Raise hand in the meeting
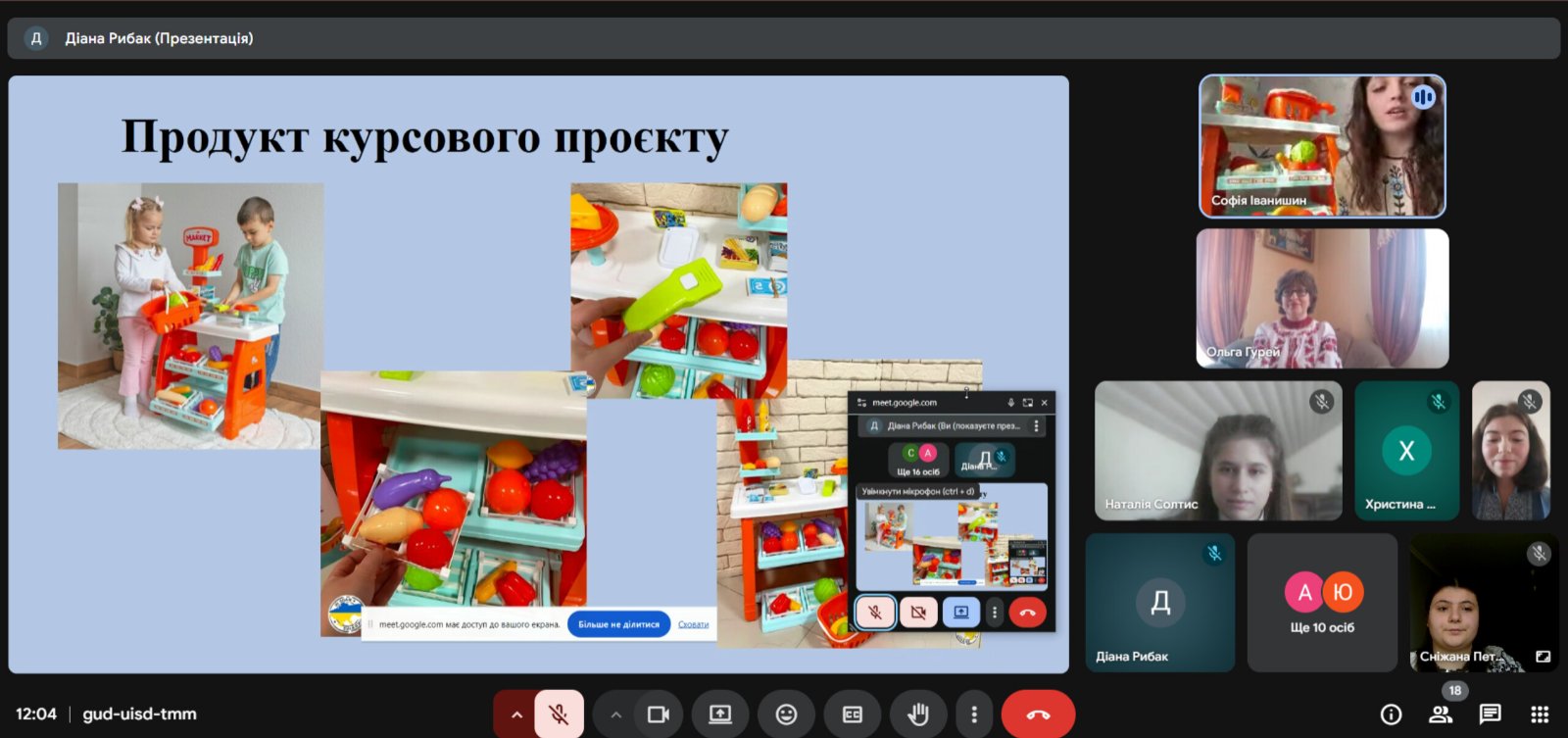Viewport: 1568px width, 738px height. pos(917,714)
